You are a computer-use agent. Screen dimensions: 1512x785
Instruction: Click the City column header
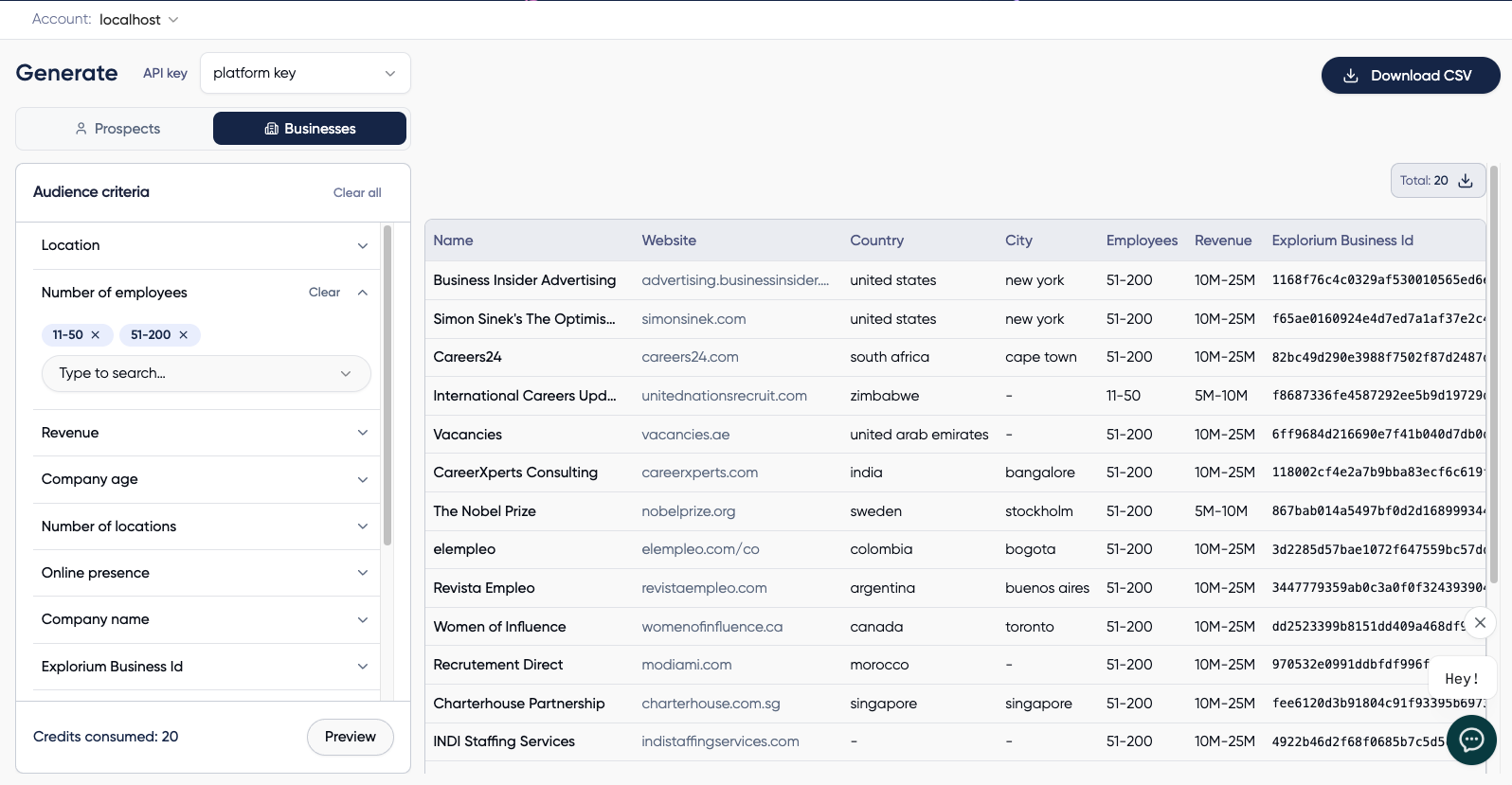pos(1018,241)
